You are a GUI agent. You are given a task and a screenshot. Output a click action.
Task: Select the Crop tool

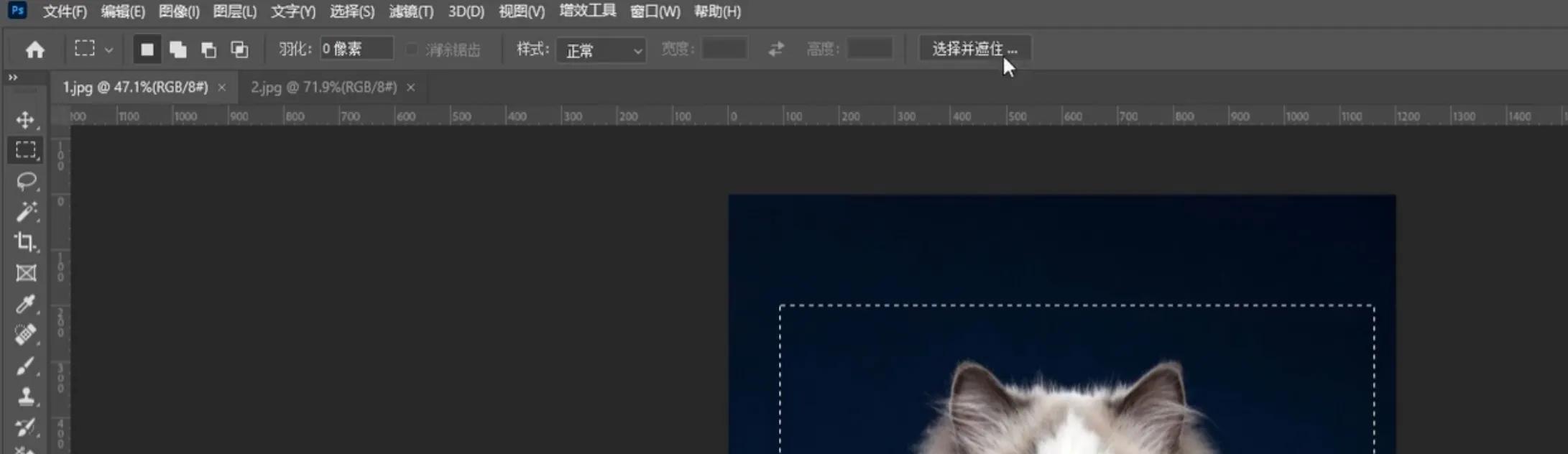tap(26, 242)
